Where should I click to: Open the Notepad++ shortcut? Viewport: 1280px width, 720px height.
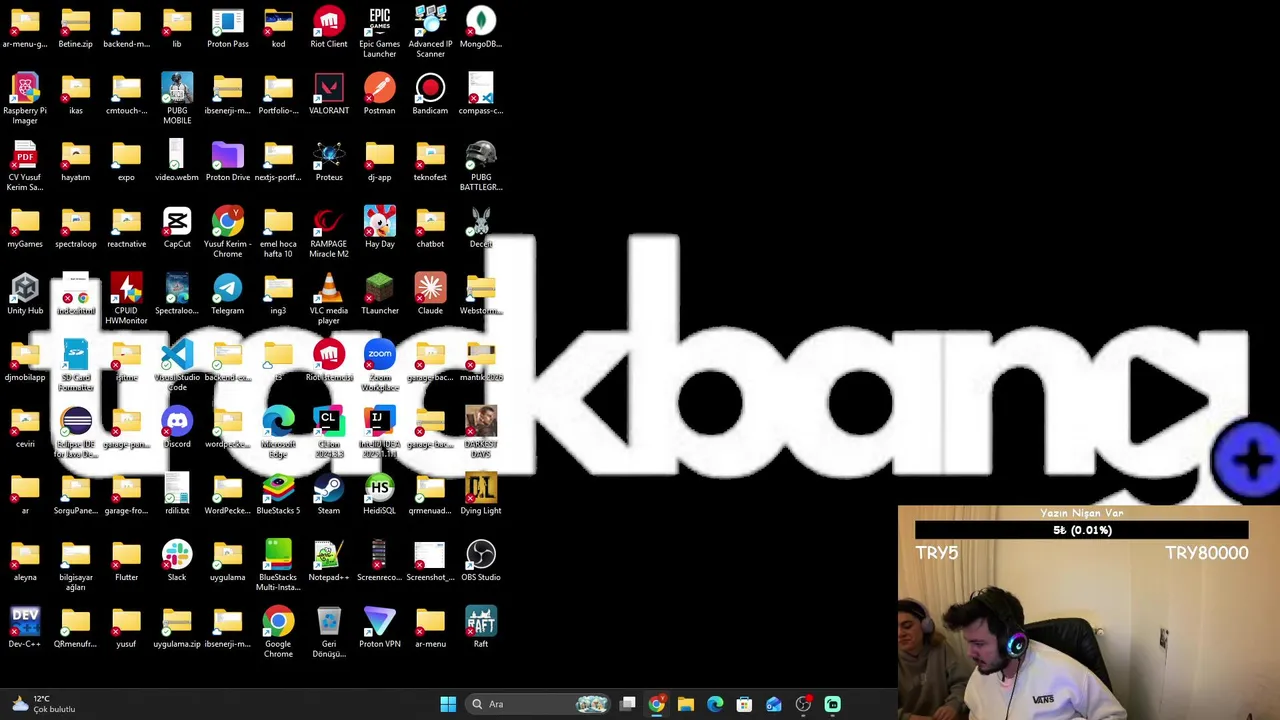click(329, 562)
